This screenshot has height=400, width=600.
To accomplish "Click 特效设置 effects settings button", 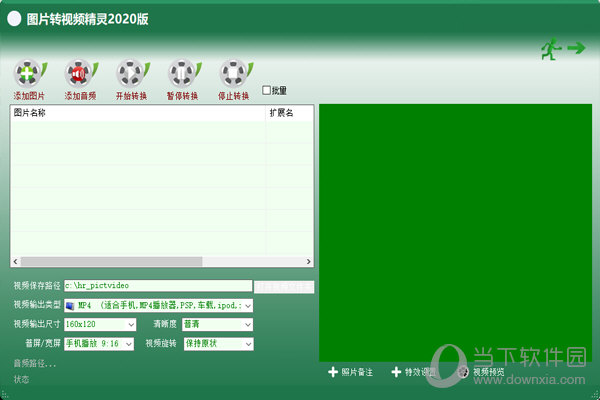I will coord(413,372).
